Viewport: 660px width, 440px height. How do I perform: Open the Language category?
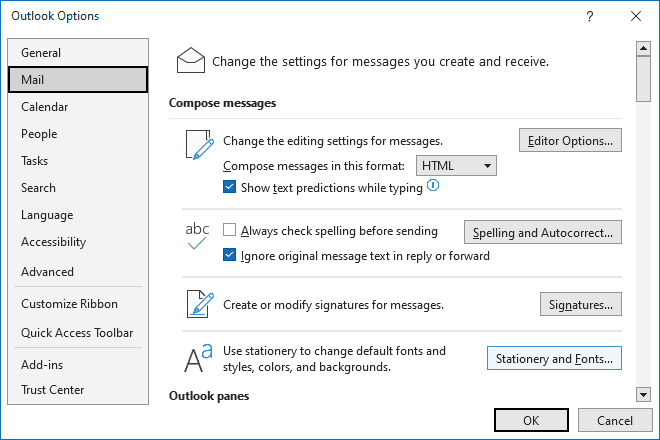[x=78, y=215]
